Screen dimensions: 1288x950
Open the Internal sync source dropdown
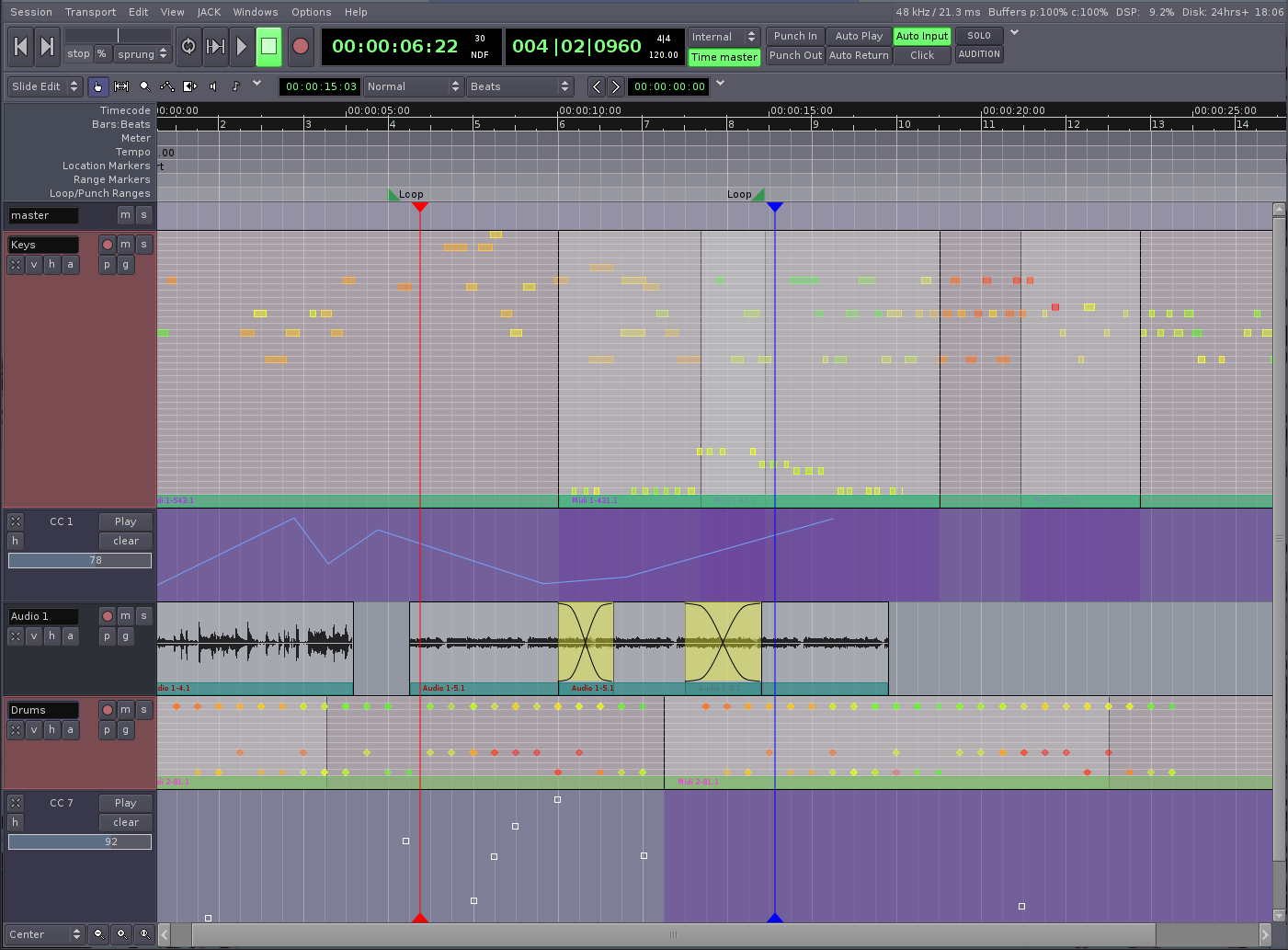[x=724, y=37]
